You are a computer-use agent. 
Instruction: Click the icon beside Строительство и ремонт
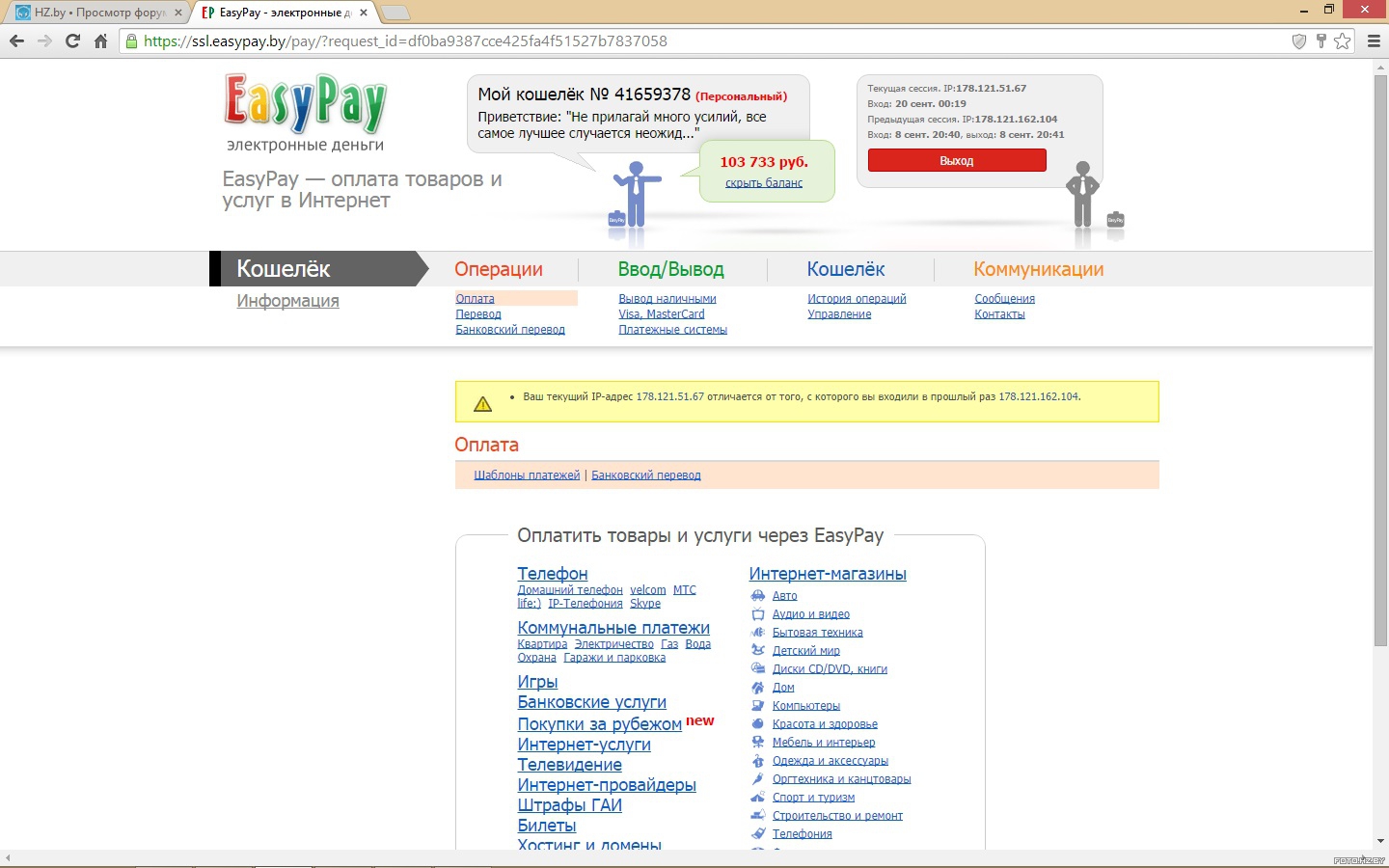pos(758,816)
